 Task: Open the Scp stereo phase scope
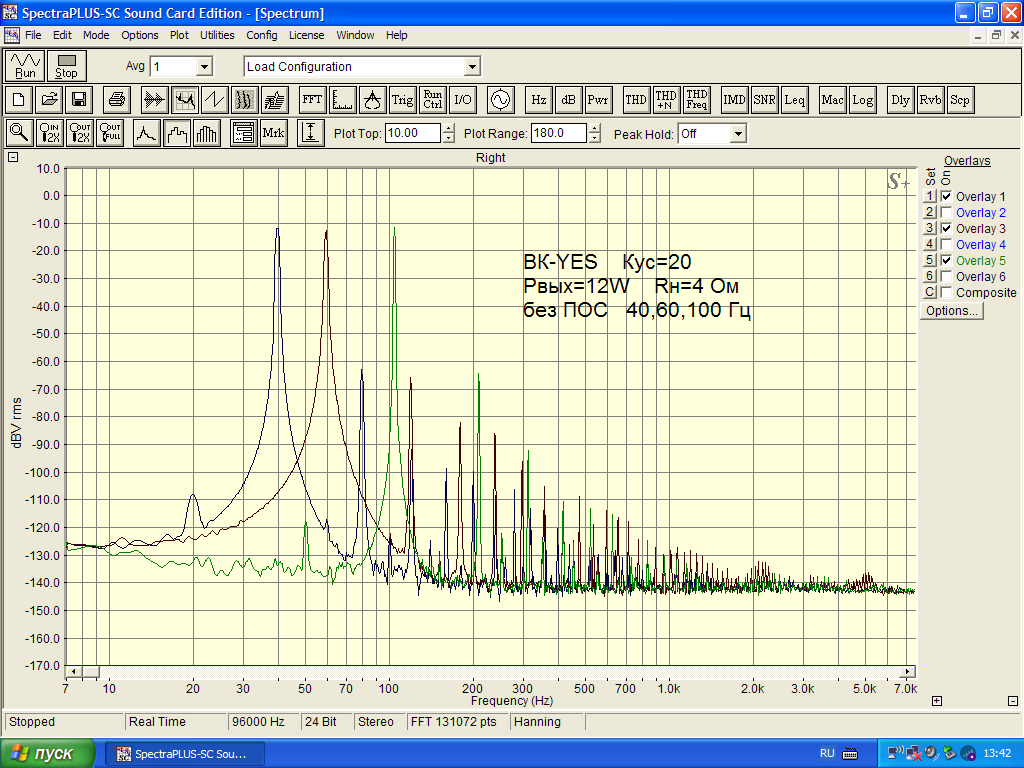[960, 100]
